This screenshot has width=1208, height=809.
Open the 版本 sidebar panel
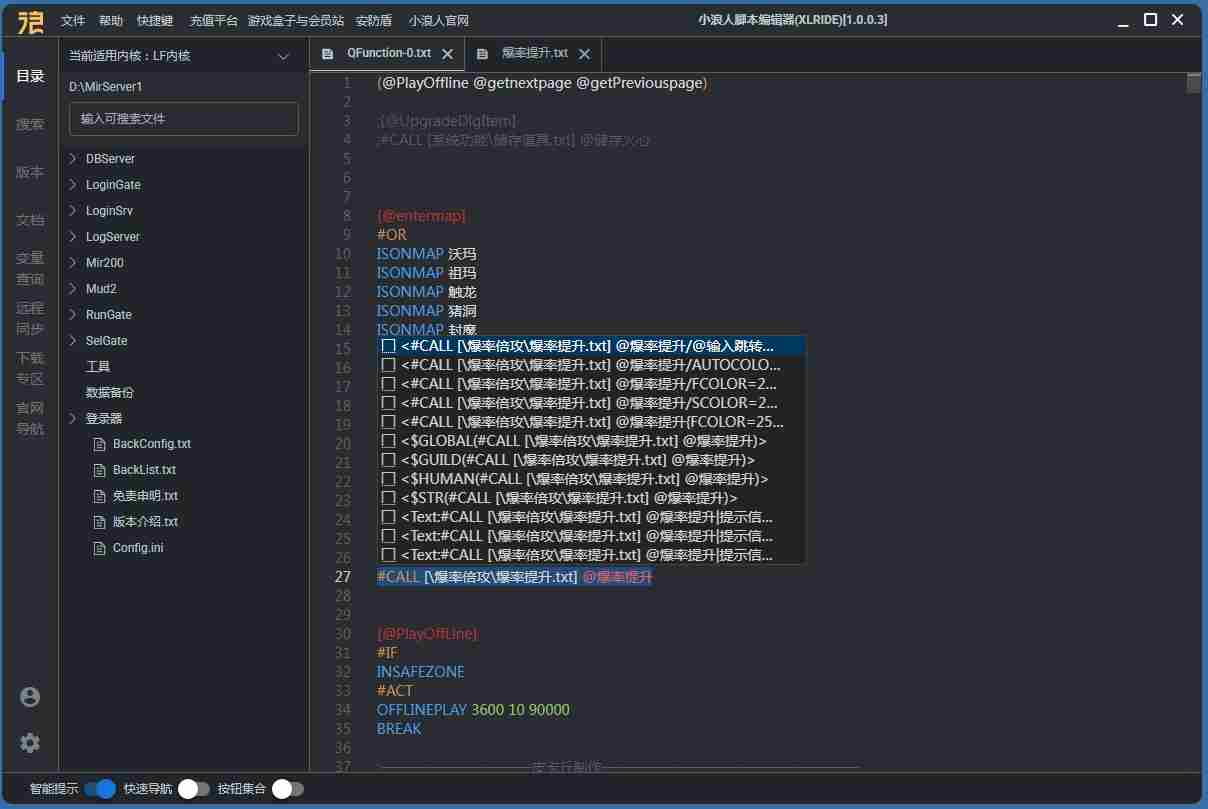pyautogui.click(x=30, y=172)
